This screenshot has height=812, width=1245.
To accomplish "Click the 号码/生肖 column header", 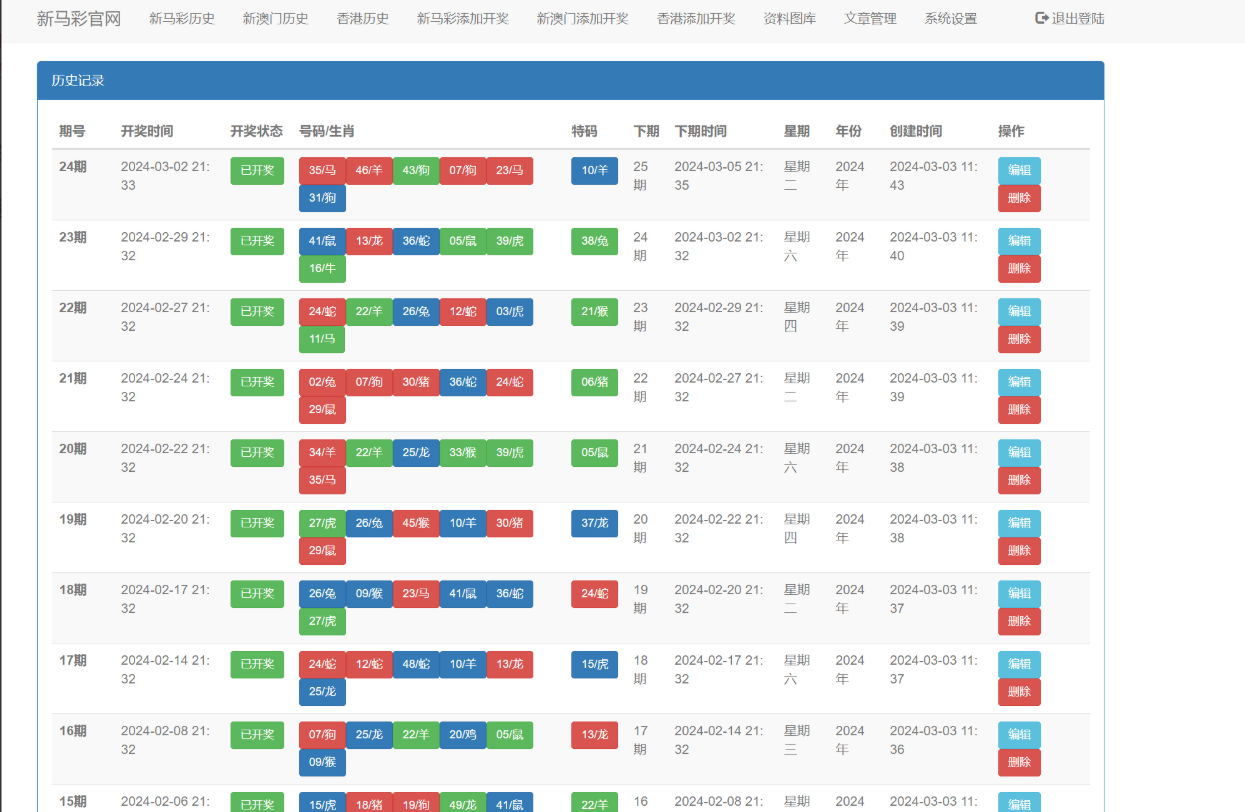I will click(327, 131).
